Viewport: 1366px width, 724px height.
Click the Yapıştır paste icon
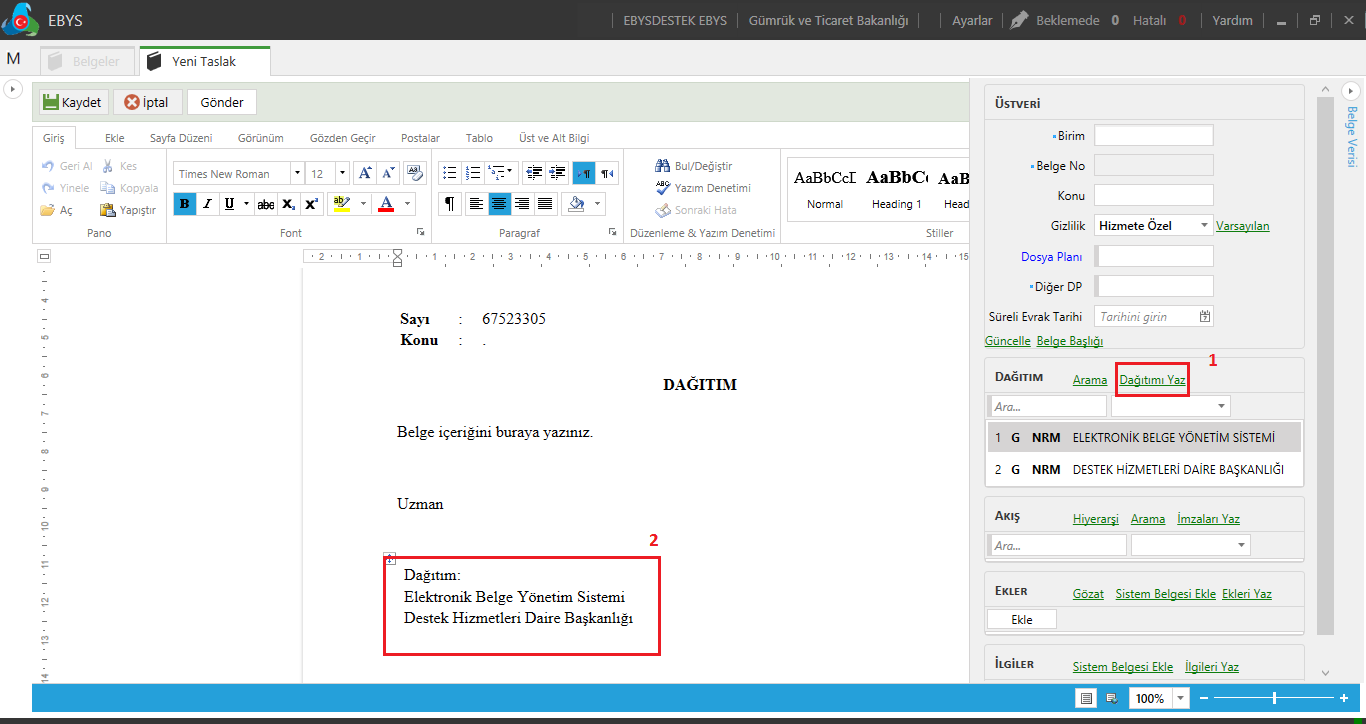tap(108, 210)
